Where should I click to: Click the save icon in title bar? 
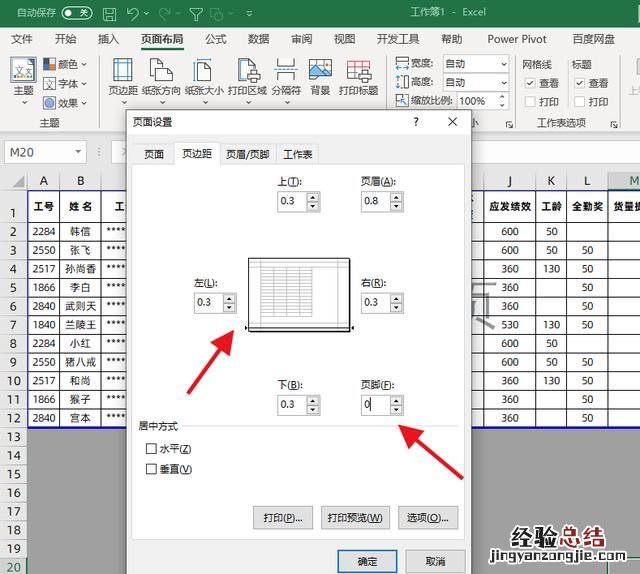click(110, 14)
